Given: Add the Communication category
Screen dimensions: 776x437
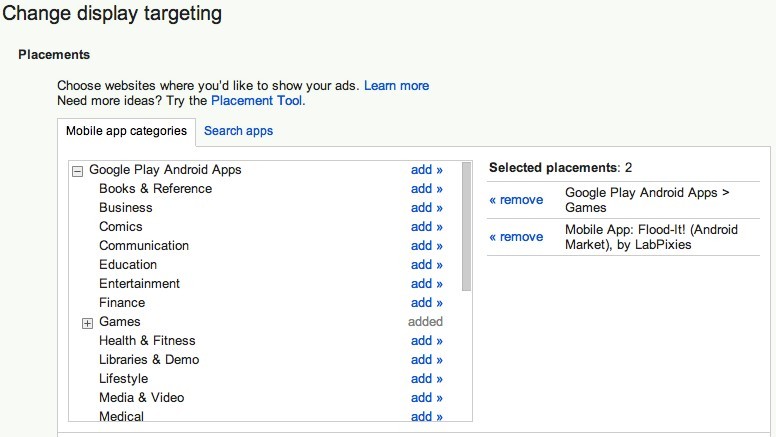Looking at the screenshot, I should point(426,246).
